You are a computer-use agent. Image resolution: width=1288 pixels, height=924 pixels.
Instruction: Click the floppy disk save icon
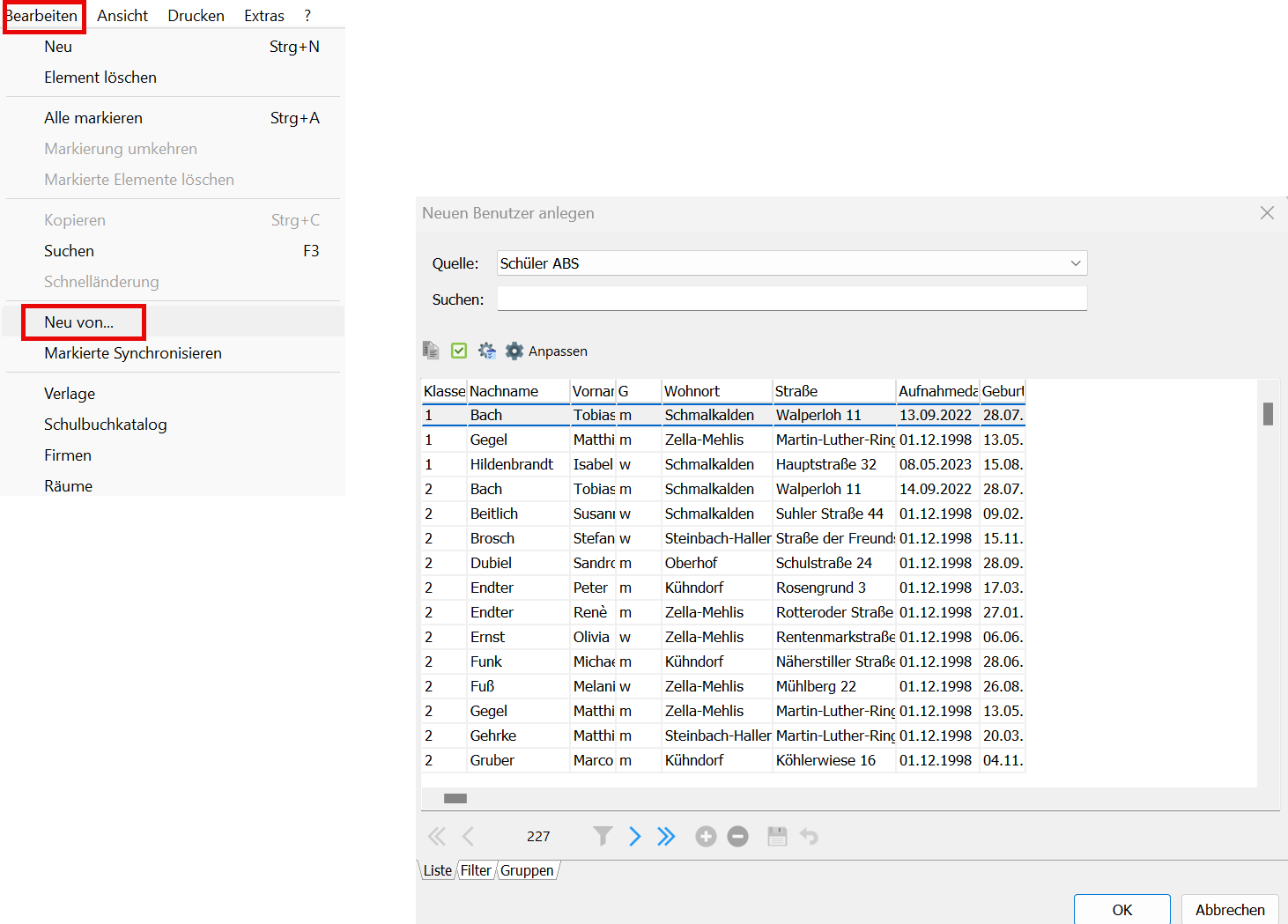pyautogui.click(x=777, y=836)
